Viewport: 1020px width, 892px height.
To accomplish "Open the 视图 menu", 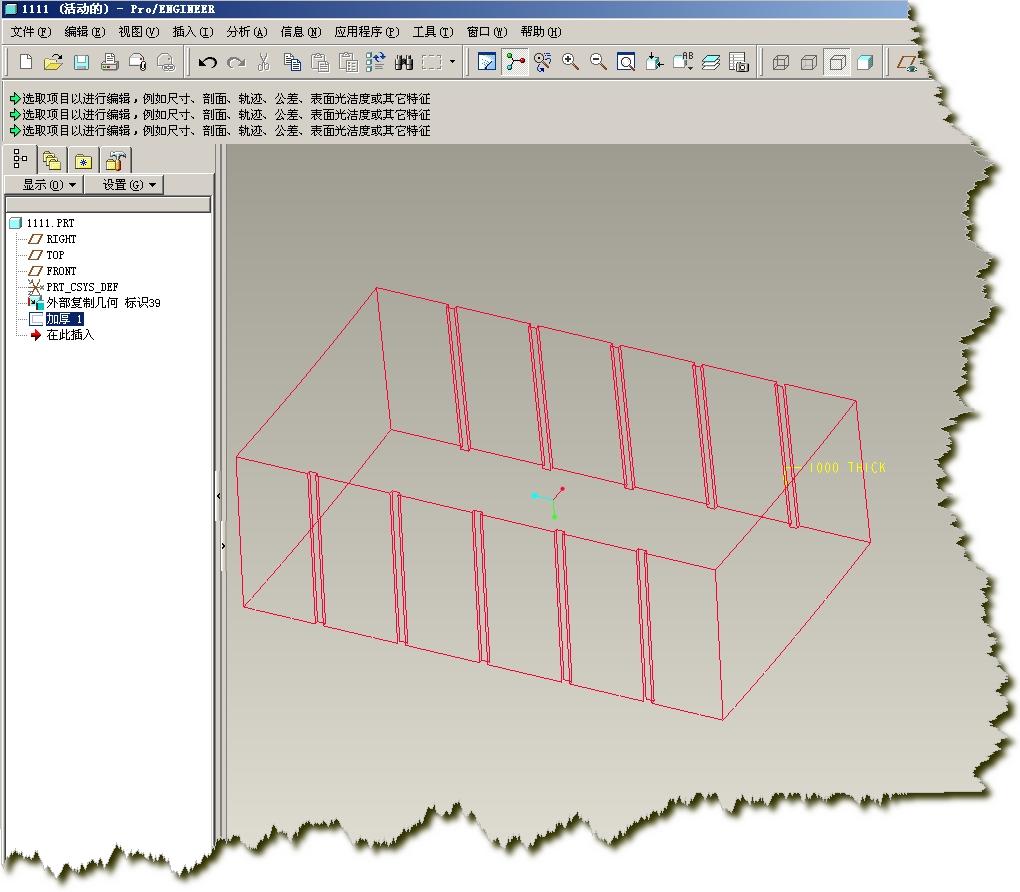I will 139,32.
